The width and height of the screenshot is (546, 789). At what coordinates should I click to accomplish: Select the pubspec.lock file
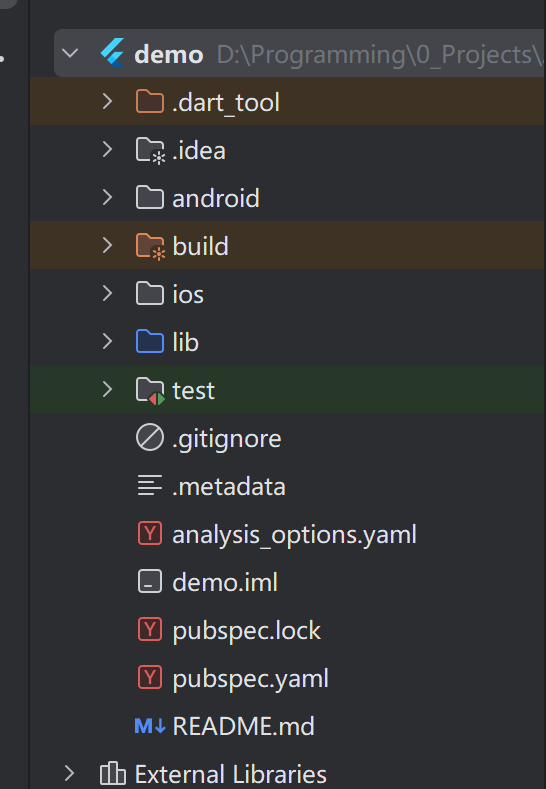(x=247, y=630)
